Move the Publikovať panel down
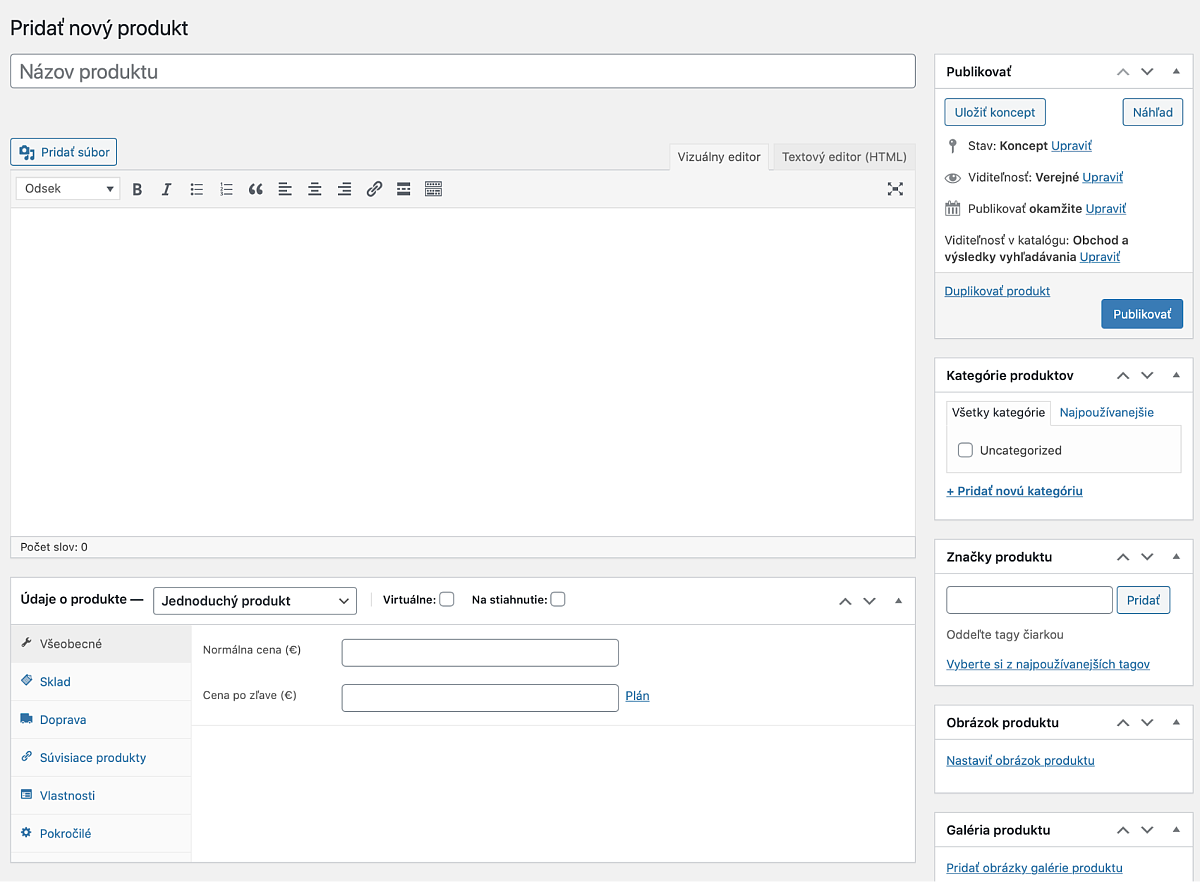The image size is (1200, 882). [1147, 72]
